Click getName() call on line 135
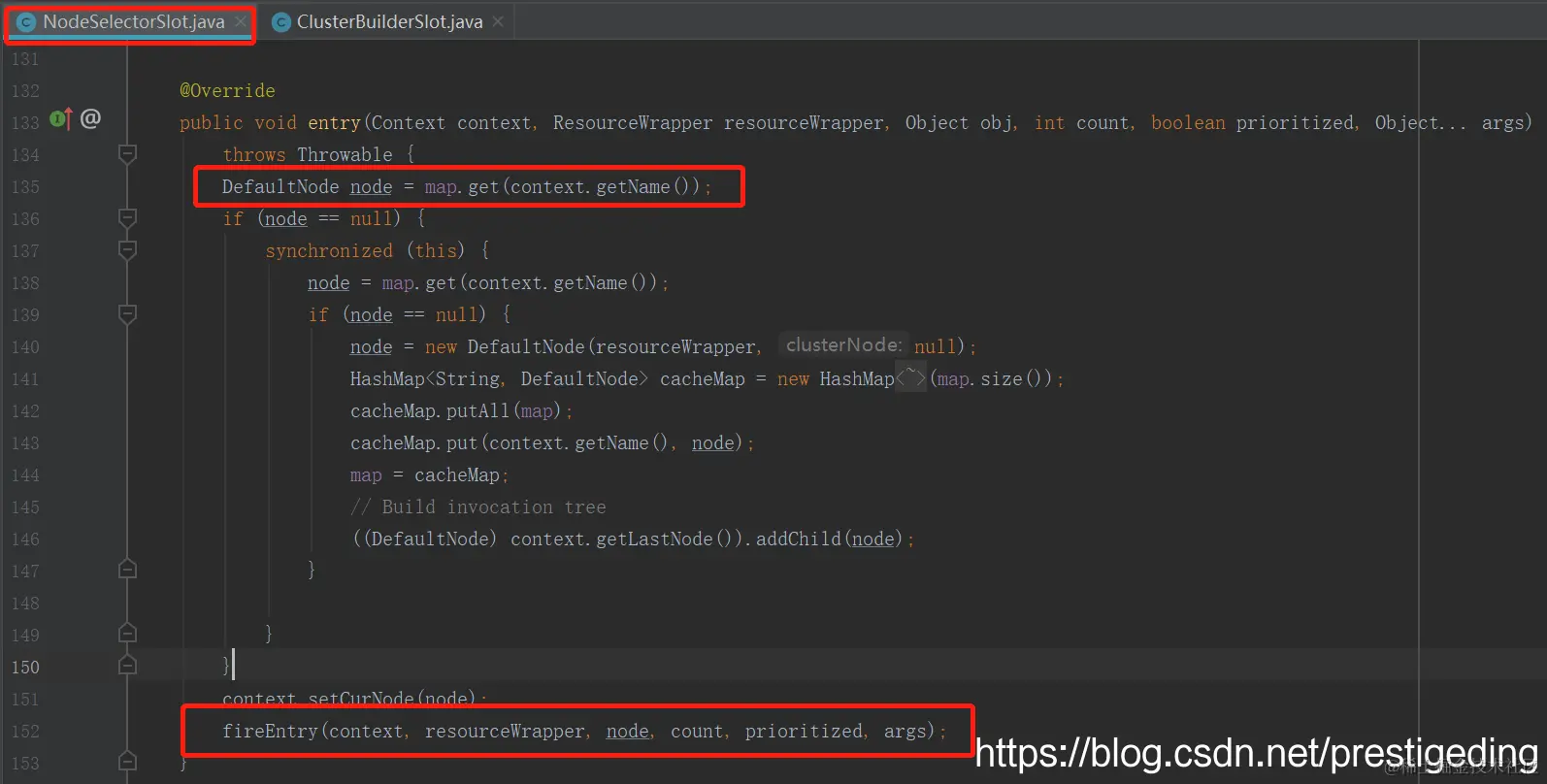Image resolution: width=1547 pixels, height=784 pixels. (647, 187)
